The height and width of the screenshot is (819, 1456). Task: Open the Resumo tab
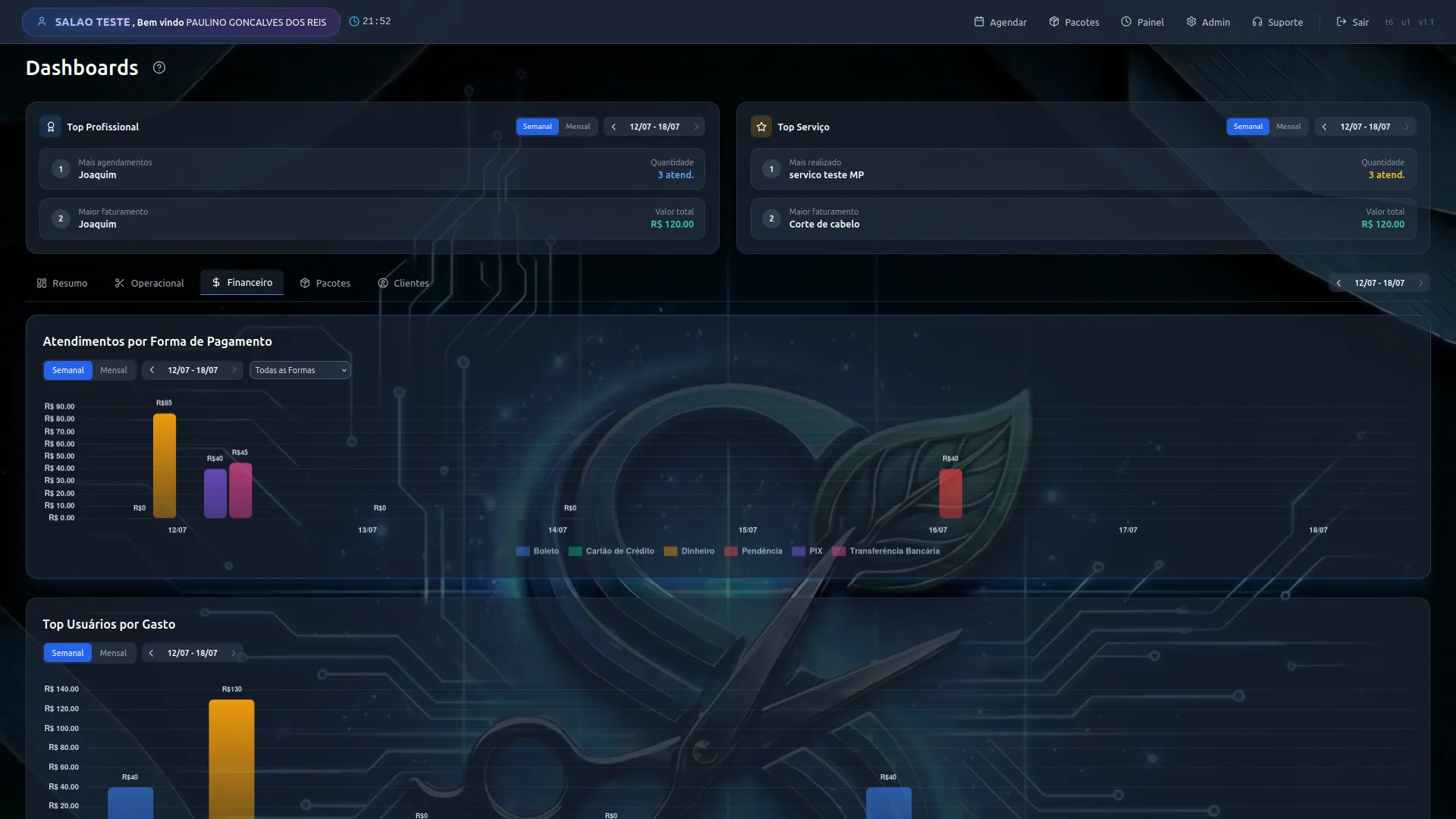click(62, 283)
